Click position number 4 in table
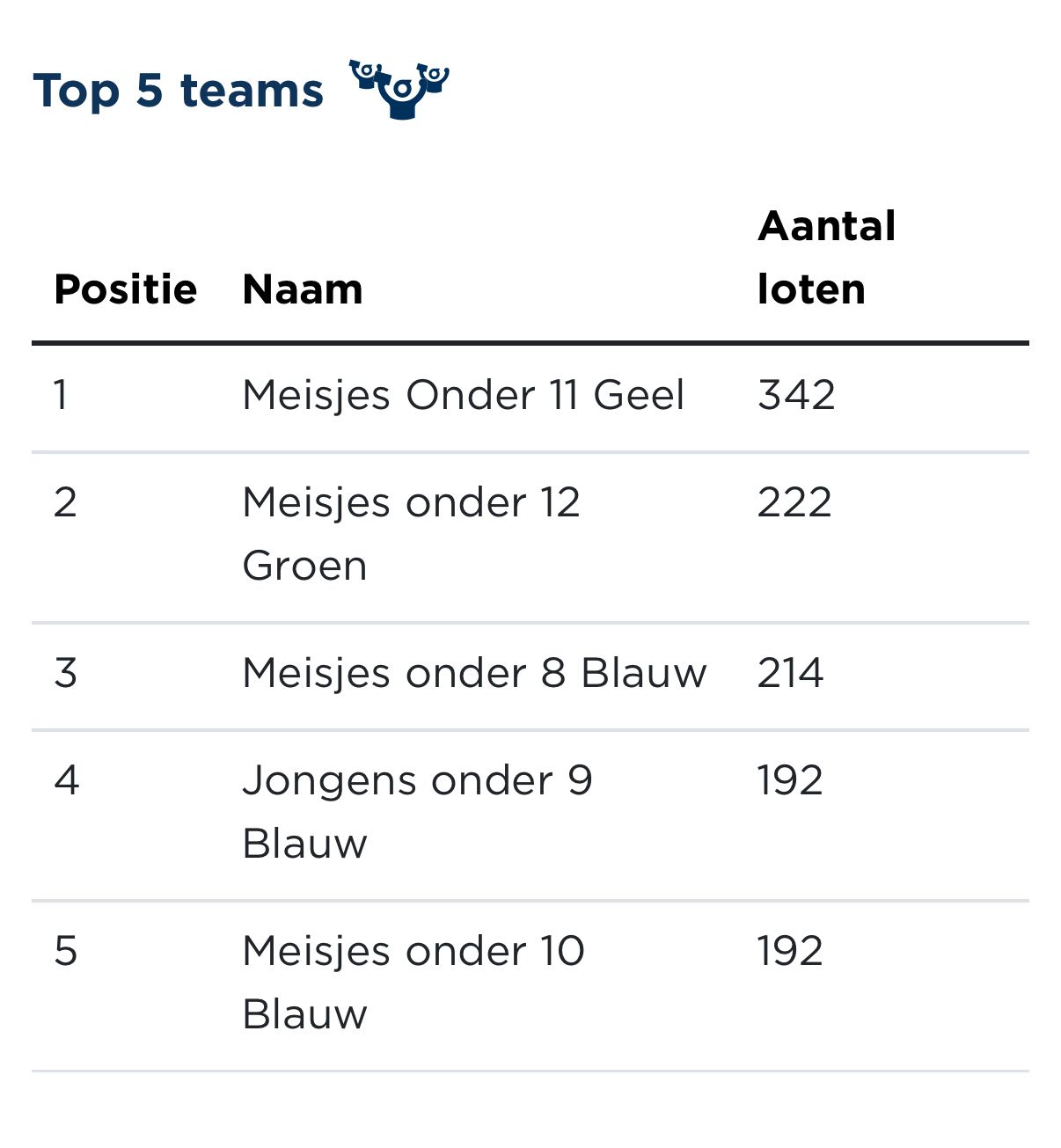Screen dimensions: 1061x1148 click(66, 781)
